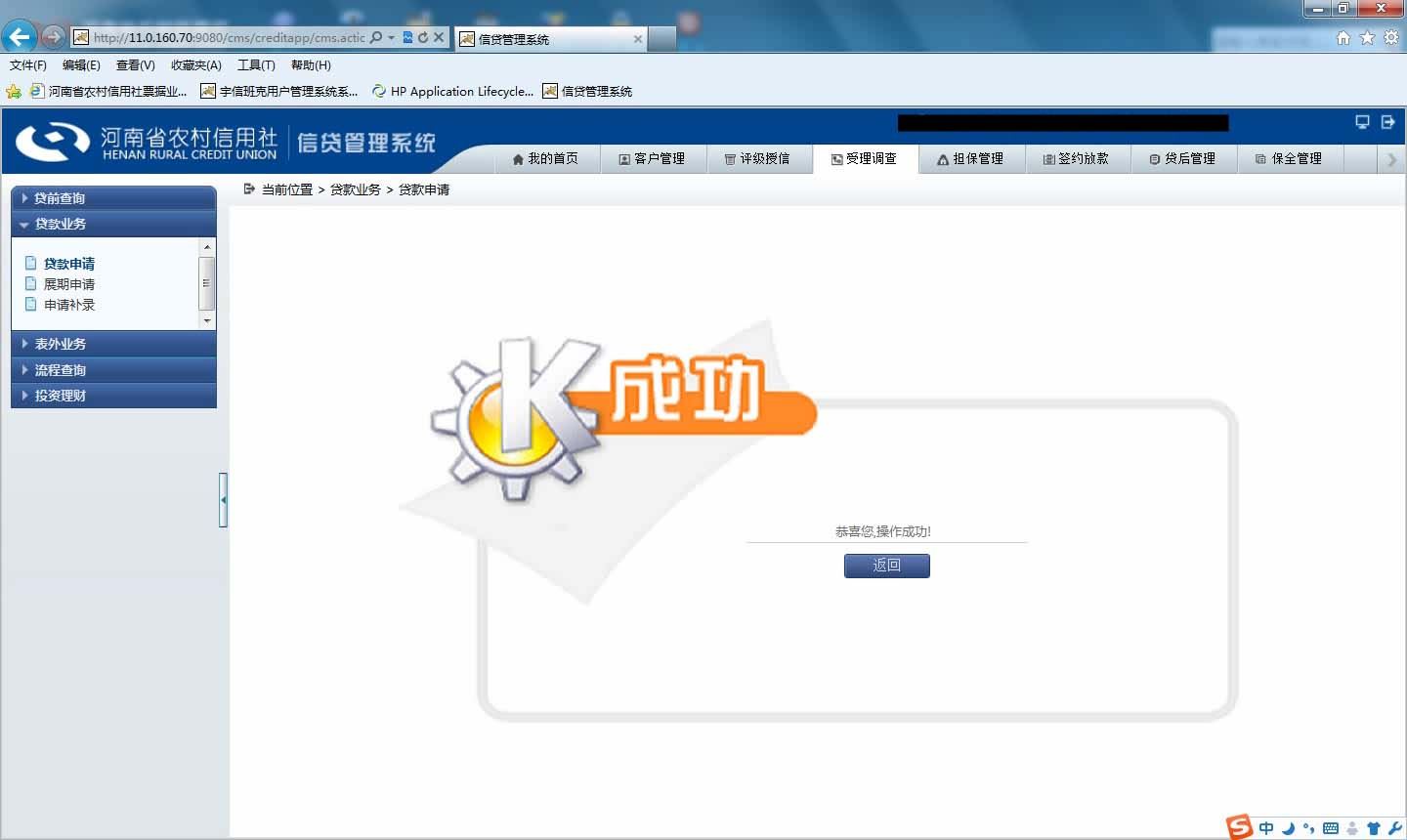Open Favorites star icon in browser toolbar
This screenshot has height=840, width=1407.
point(1367,37)
